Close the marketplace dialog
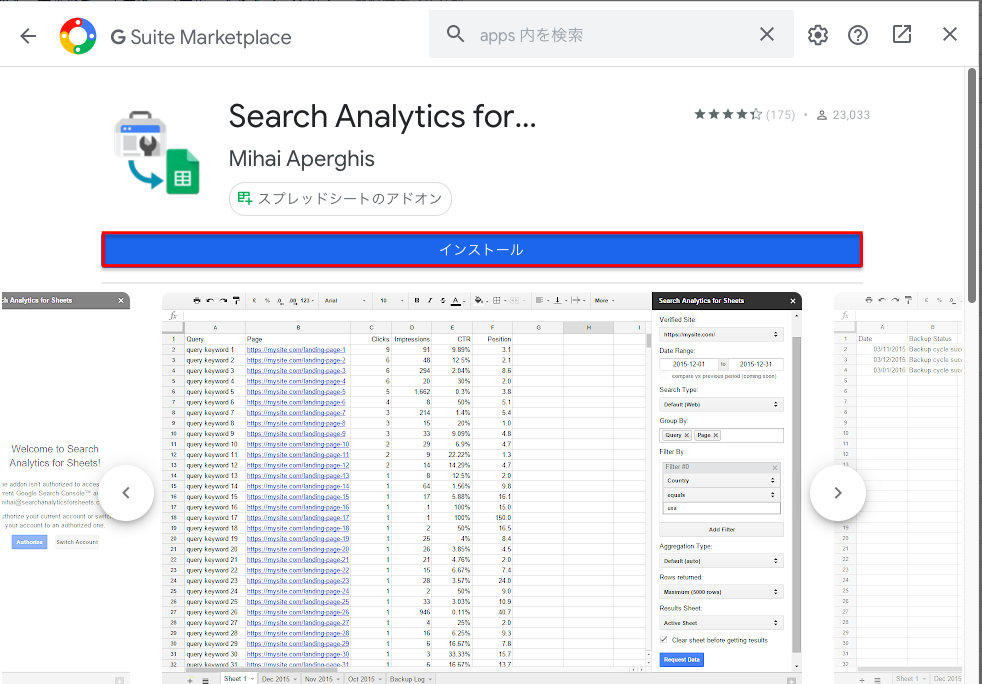The image size is (982, 684). (949, 34)
